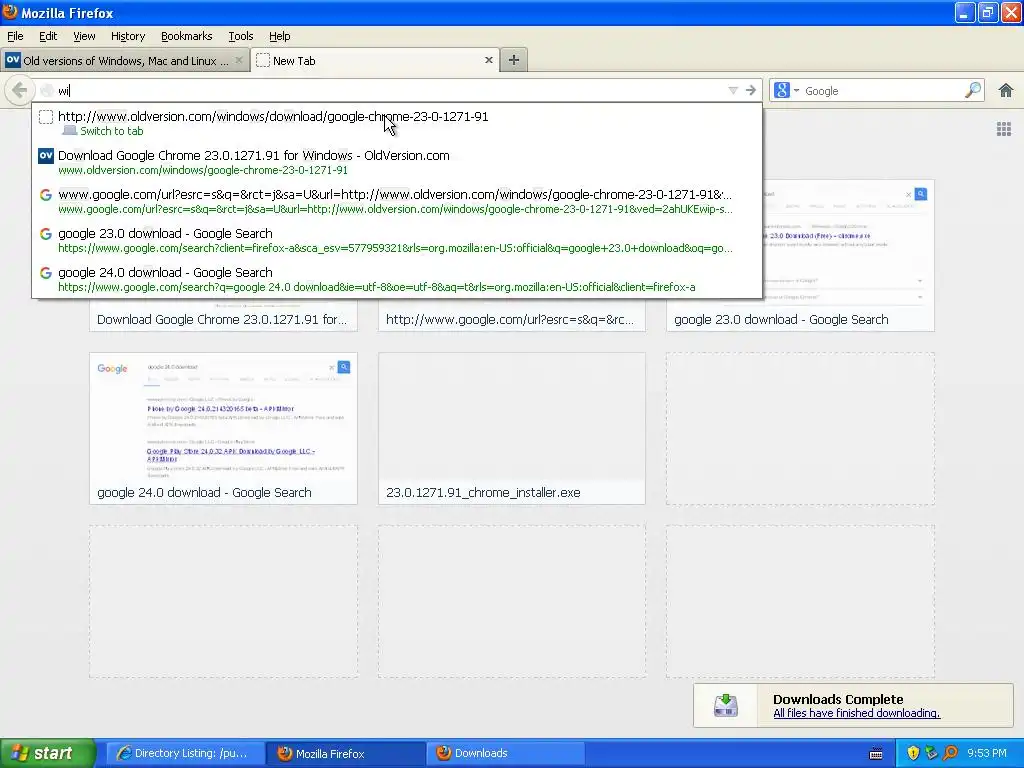Screen dimensions: 1024x768
Task: Toggle the new tab grid view icon
Action: tap(1004, 129)
